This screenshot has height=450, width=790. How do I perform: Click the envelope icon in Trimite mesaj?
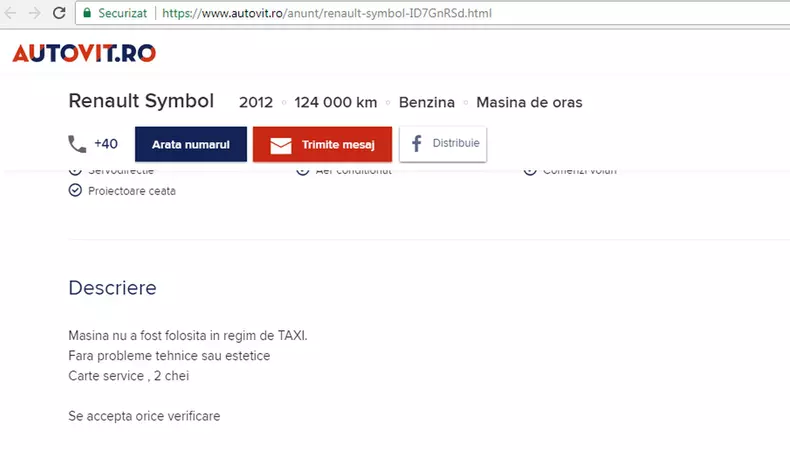coord(281,145)
